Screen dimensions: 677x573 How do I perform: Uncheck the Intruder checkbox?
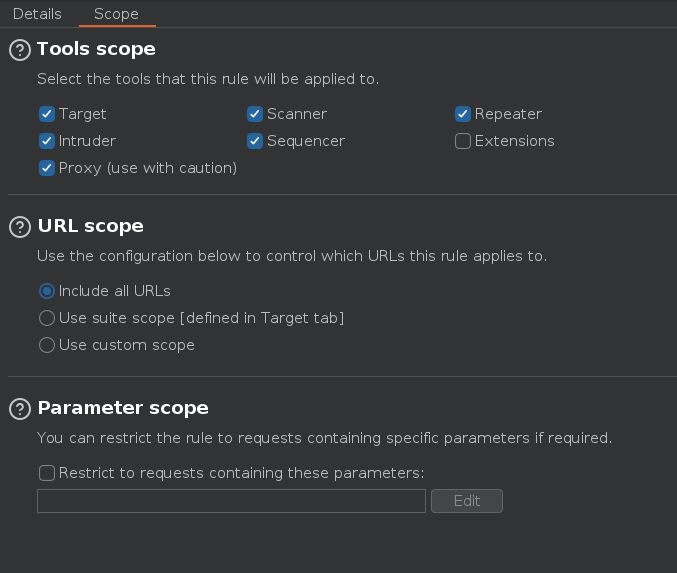(x=46, y=141)
